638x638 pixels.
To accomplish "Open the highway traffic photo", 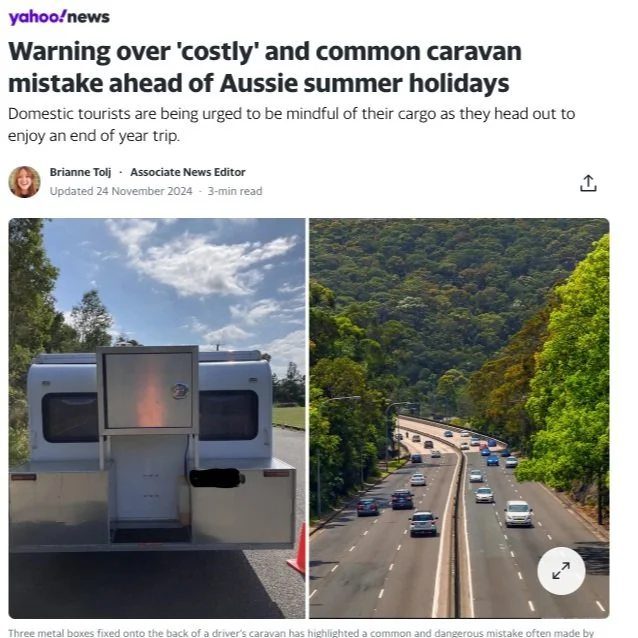I will click(459, 418).
